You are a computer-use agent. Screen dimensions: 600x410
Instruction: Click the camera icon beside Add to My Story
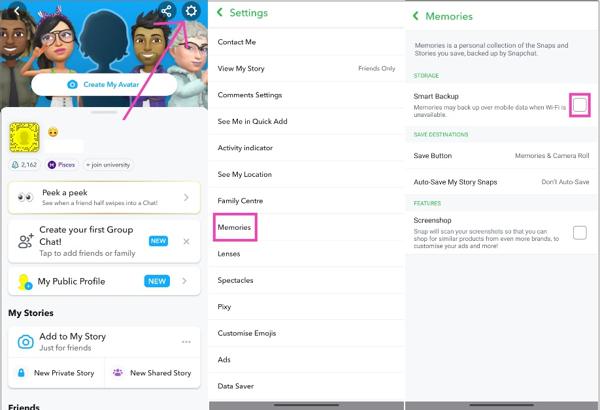[x=26, y=342]
